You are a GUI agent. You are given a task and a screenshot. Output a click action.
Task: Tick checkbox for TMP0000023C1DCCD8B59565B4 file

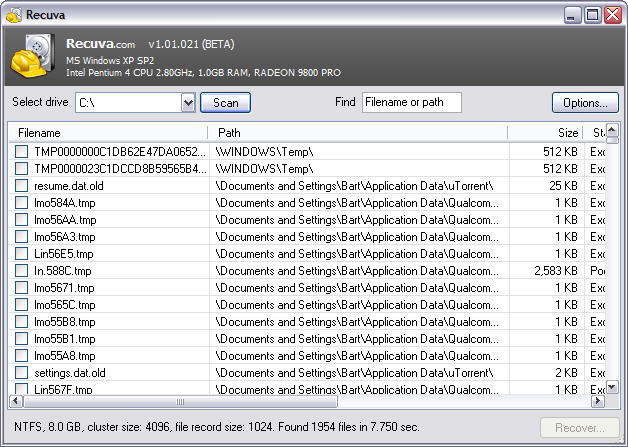(x=22, y=169)
